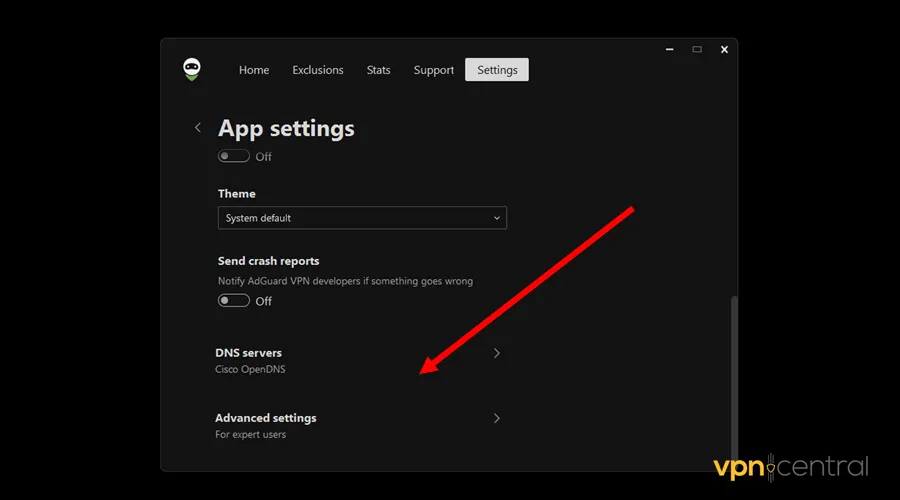Click the Advanced settings label
The image size is (900, 500).
[266, 418]
